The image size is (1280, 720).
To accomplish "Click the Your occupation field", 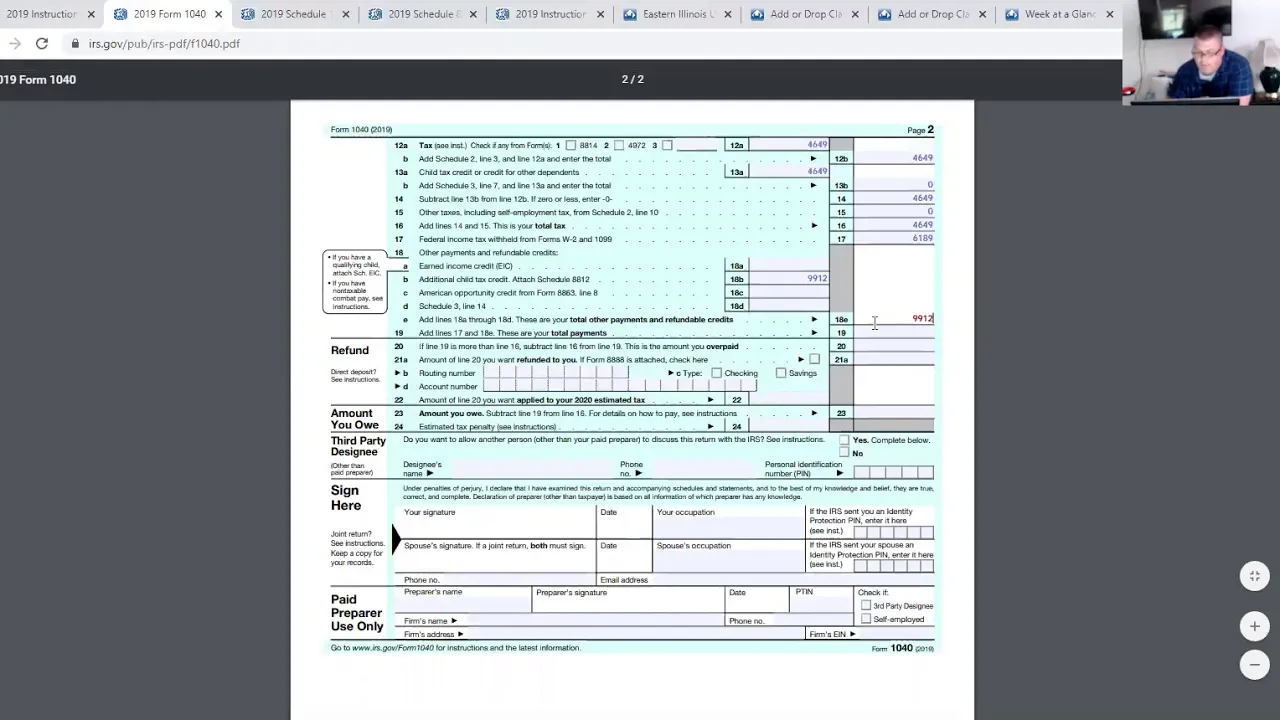I will click(x=729, y=528).
